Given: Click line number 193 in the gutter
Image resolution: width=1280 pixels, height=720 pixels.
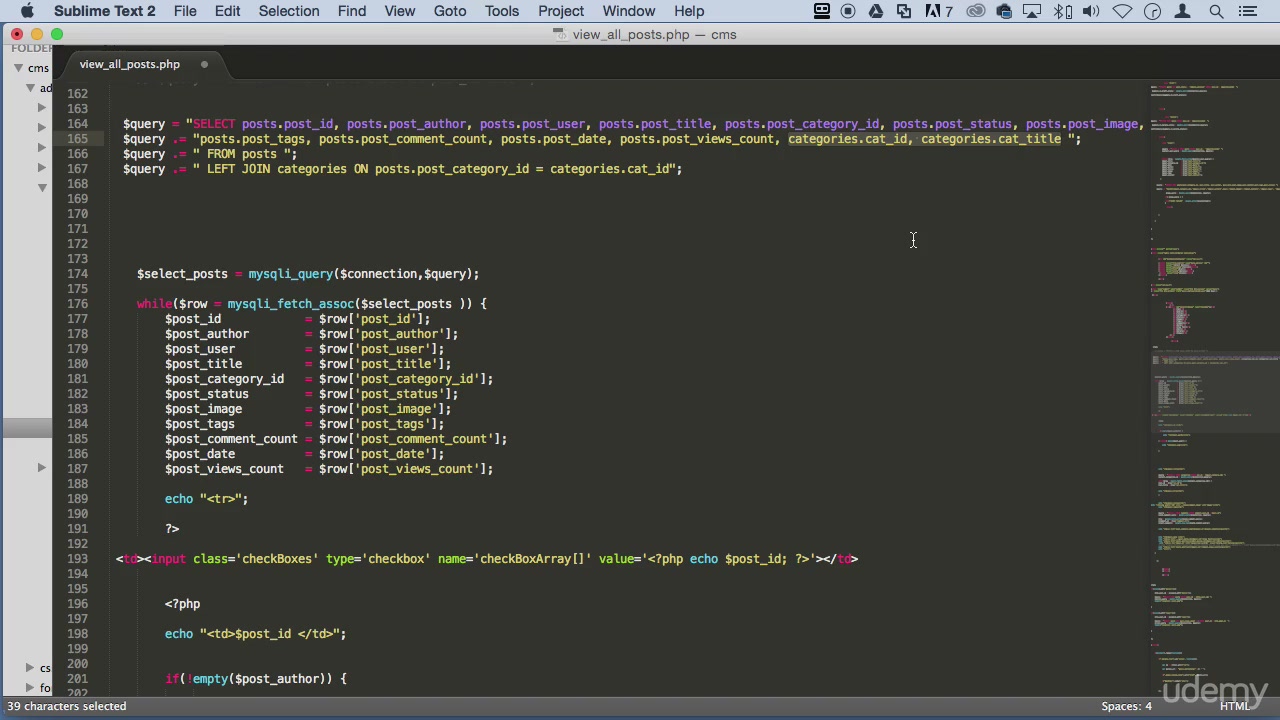Looking at the screenshot, I should 78,559.
